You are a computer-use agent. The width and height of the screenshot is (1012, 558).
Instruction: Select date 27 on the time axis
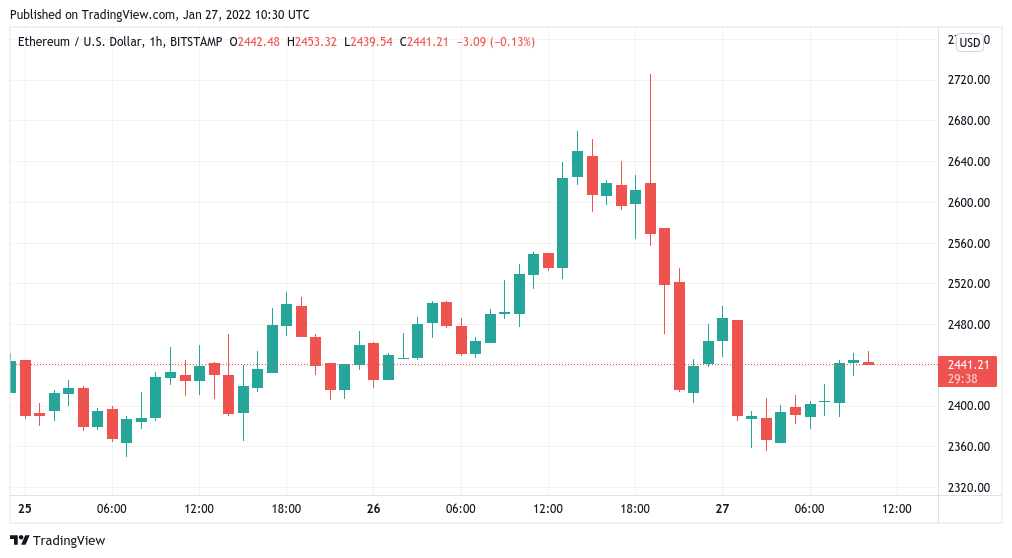click(x=722, y=509)
